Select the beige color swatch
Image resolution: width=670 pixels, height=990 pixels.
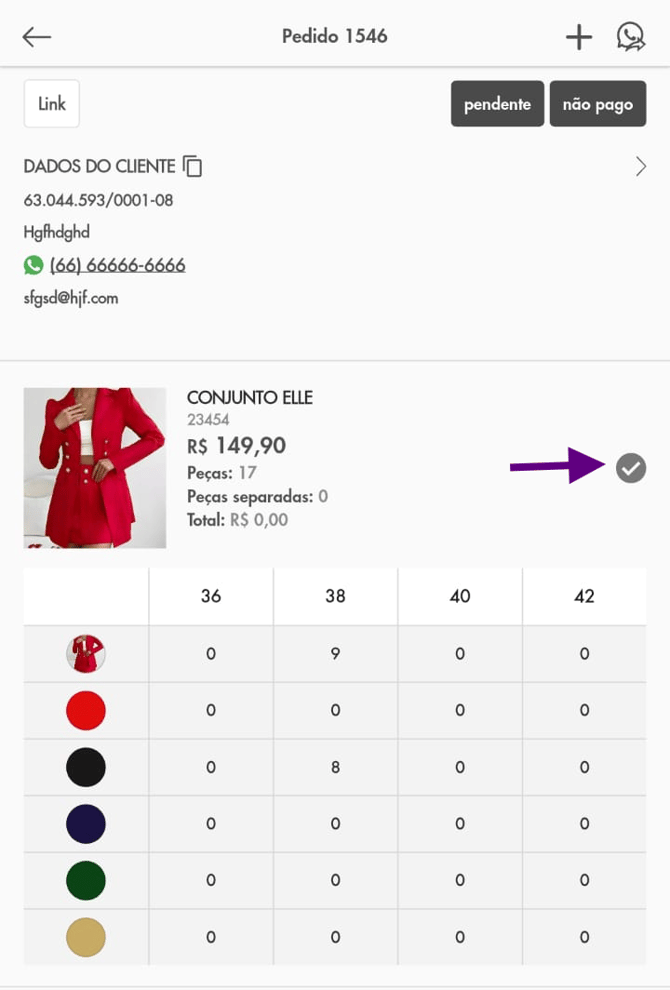click(x=86, y=937)
